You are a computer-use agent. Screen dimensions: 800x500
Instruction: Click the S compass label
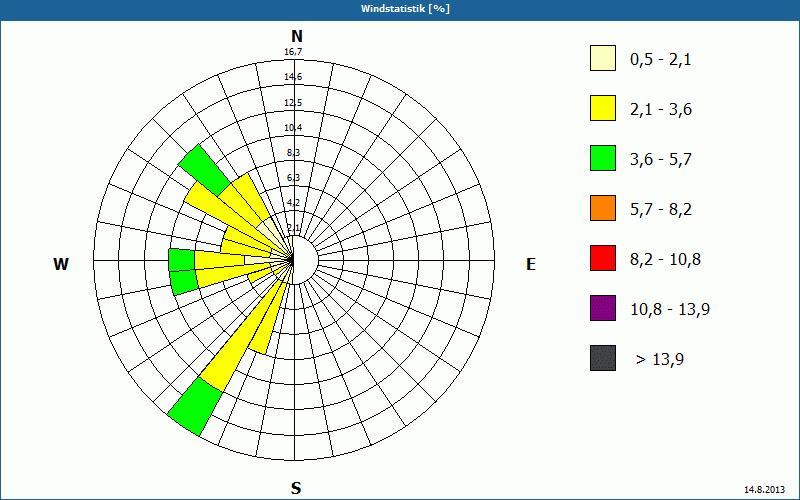pyautogui.click(x=296, y=488)
